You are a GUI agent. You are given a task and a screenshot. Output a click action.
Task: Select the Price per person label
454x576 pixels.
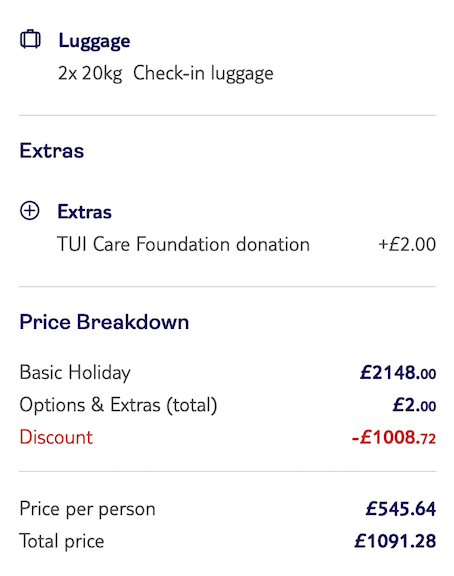point(87,510)
